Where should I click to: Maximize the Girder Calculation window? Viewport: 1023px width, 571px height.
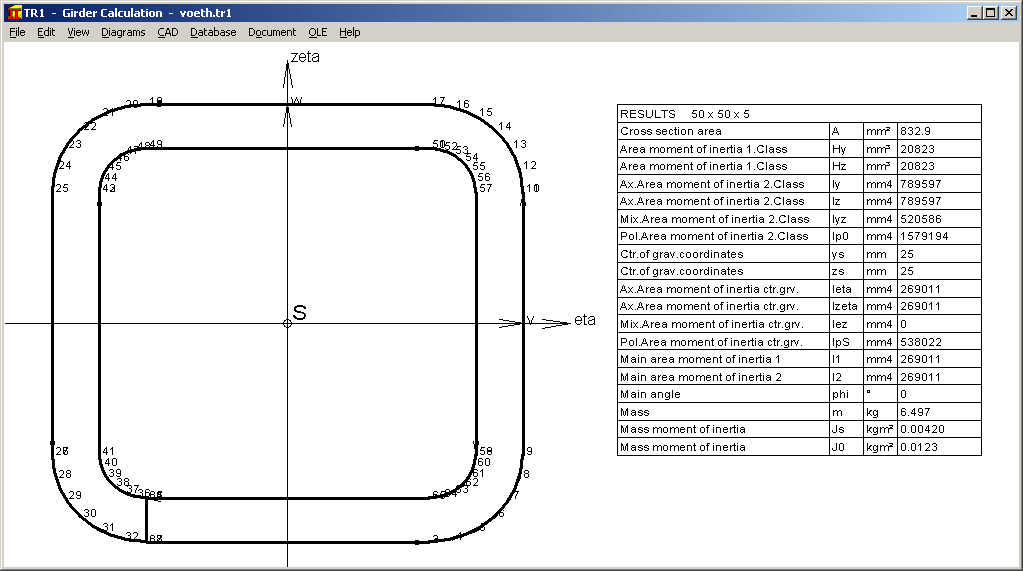coord(990,13)
